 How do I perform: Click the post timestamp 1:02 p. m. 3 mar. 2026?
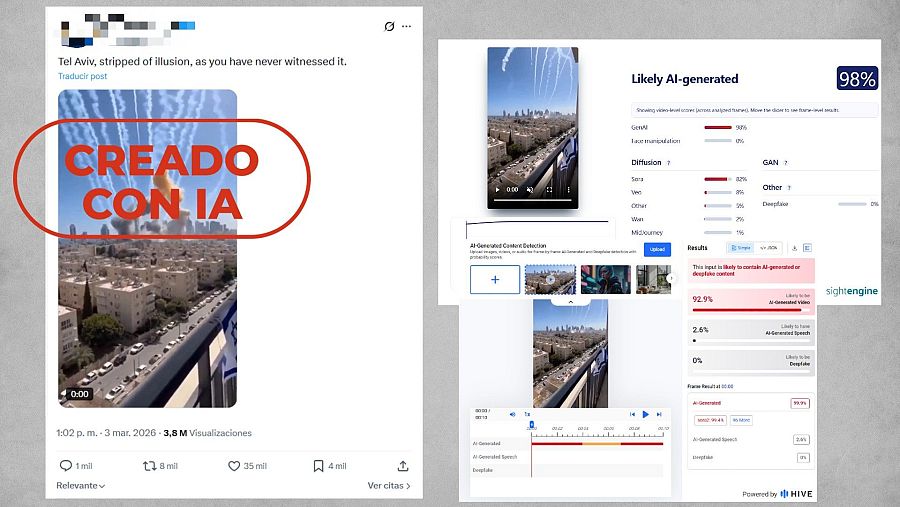106,433
